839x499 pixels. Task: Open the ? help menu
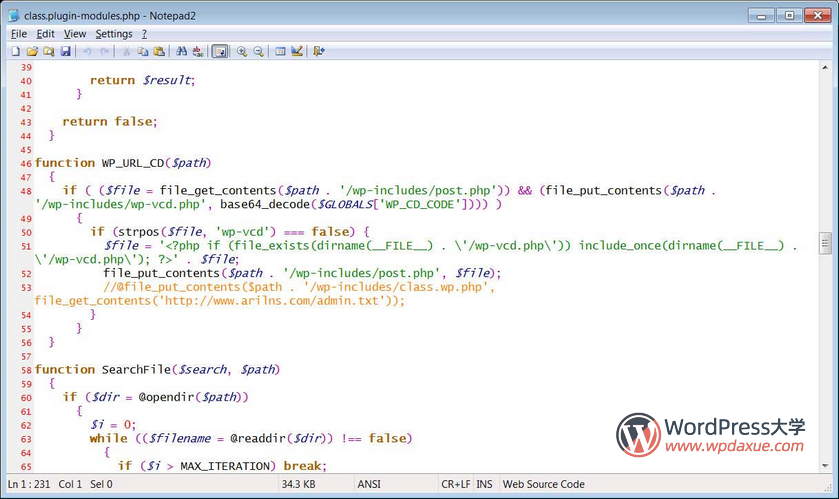[x=144, y=34]
